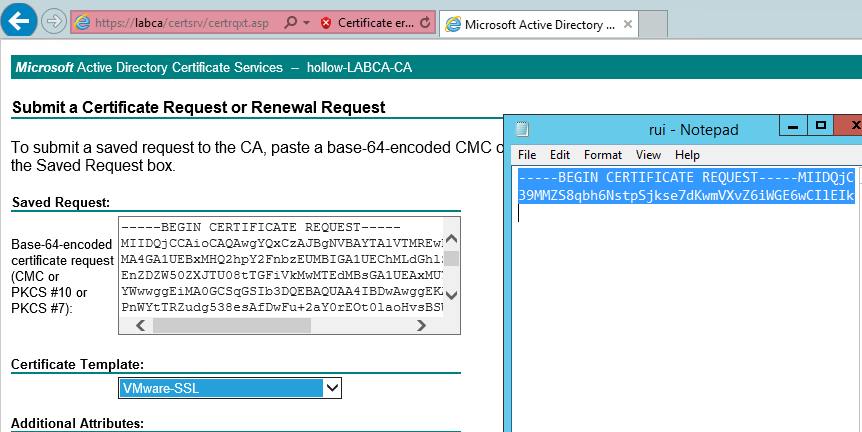
Task: Click the search magnifier icon in address bar
Action: [290, 22]
